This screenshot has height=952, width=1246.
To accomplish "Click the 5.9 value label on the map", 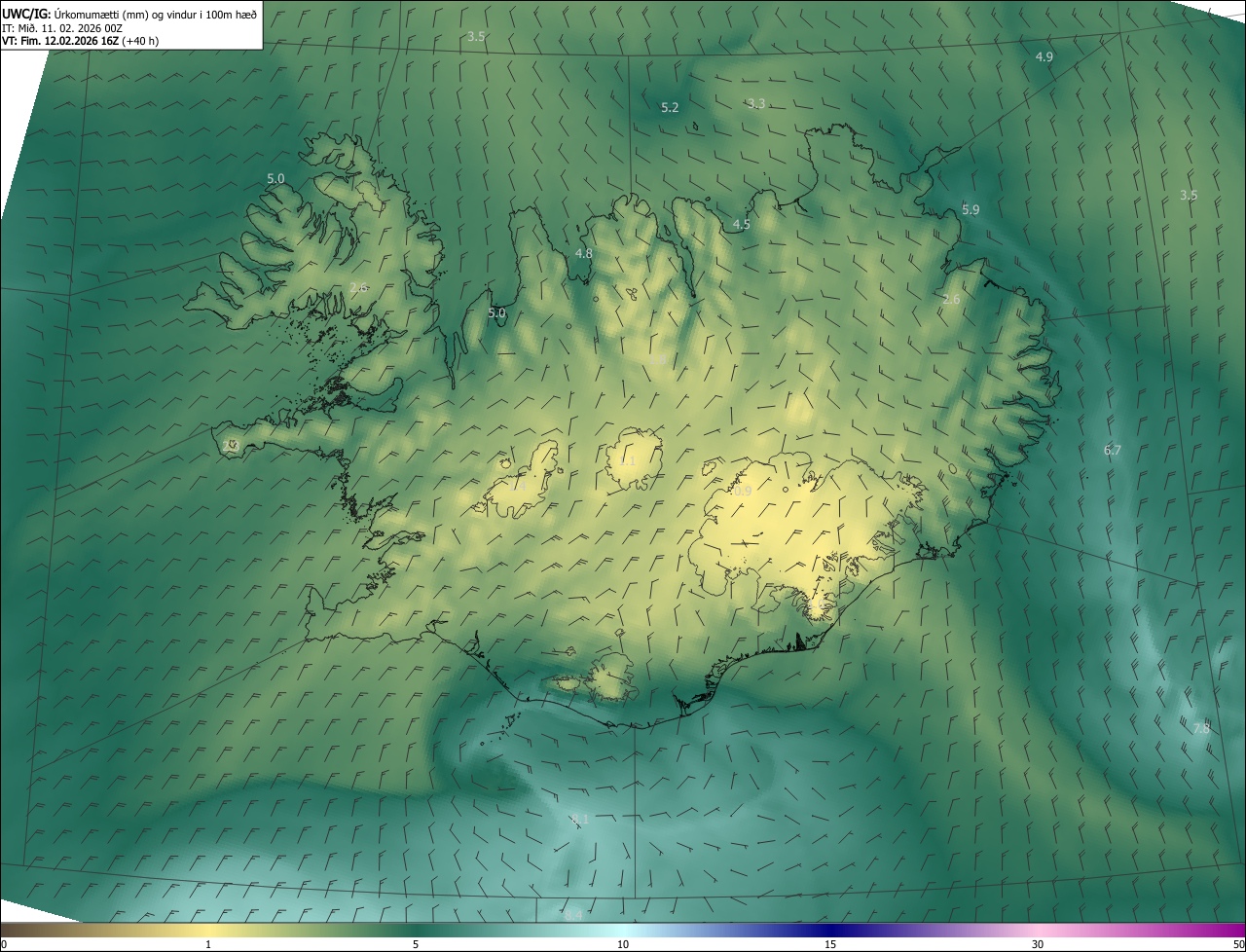I will pyautogui.click(x=971, y=209).
